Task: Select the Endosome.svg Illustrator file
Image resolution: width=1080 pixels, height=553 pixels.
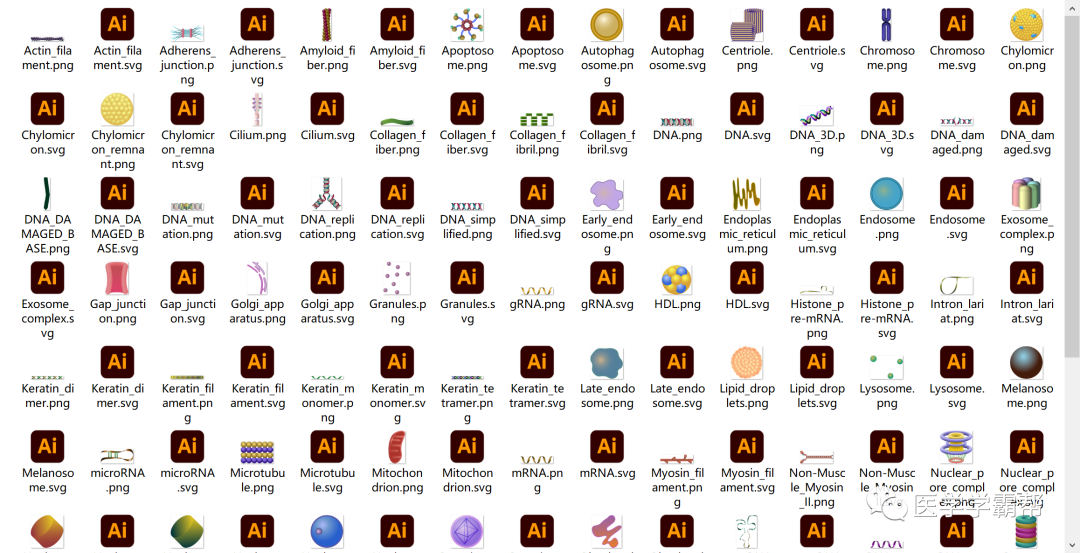Action: point(957,194)
